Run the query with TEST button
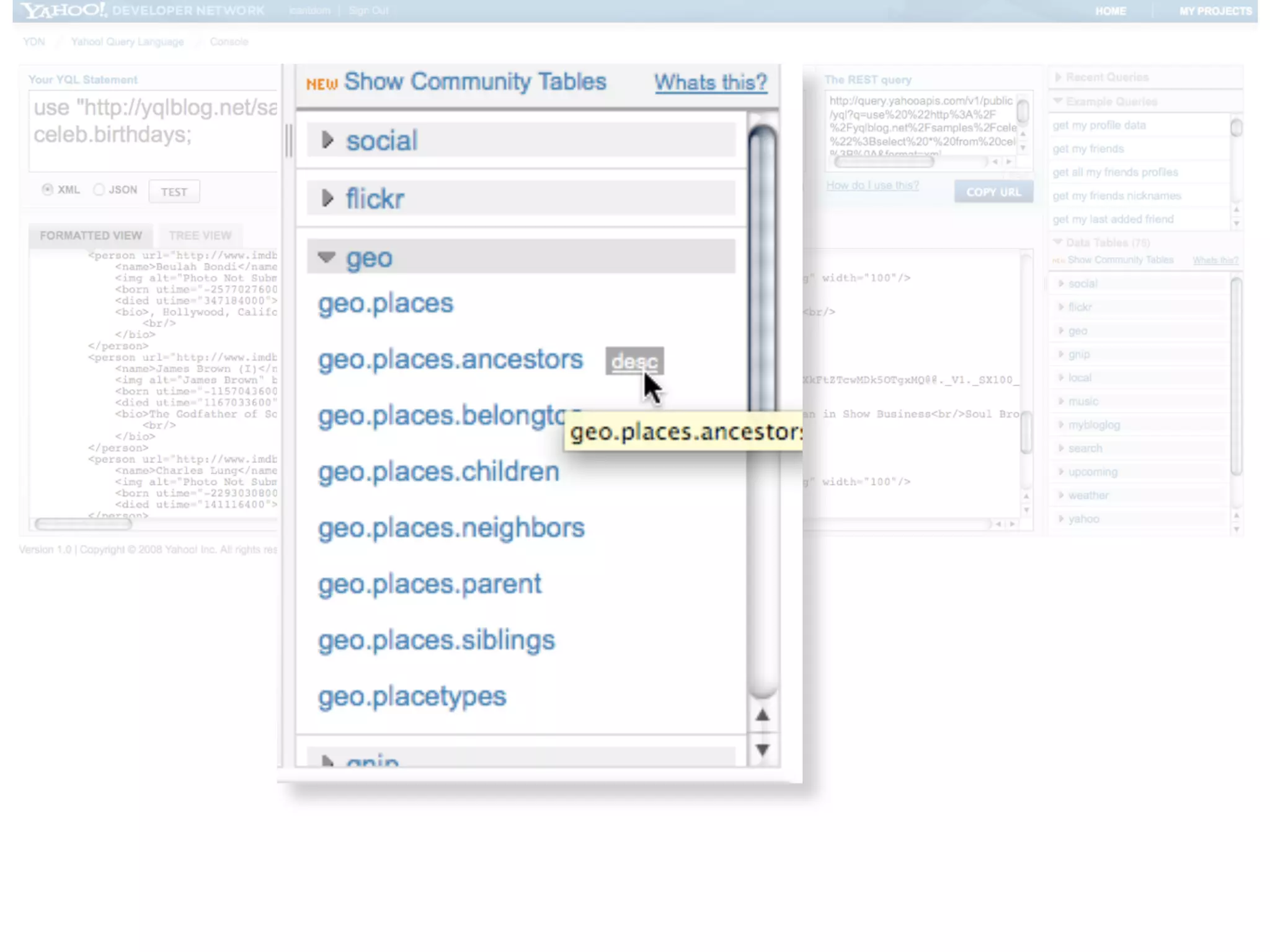The height and width of the screenshot is (952, 1270). point(174,192)
